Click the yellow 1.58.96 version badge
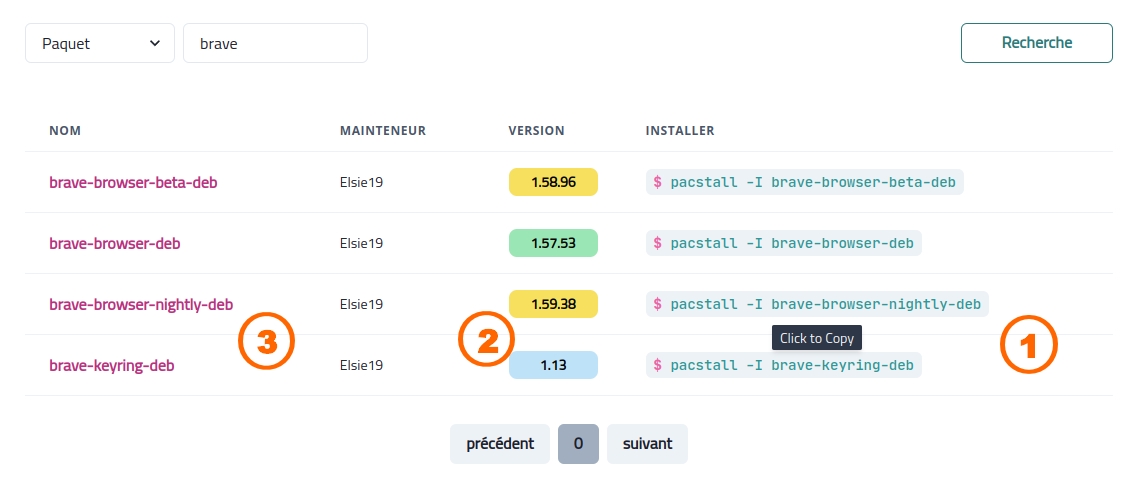 [x=553, y=182]
